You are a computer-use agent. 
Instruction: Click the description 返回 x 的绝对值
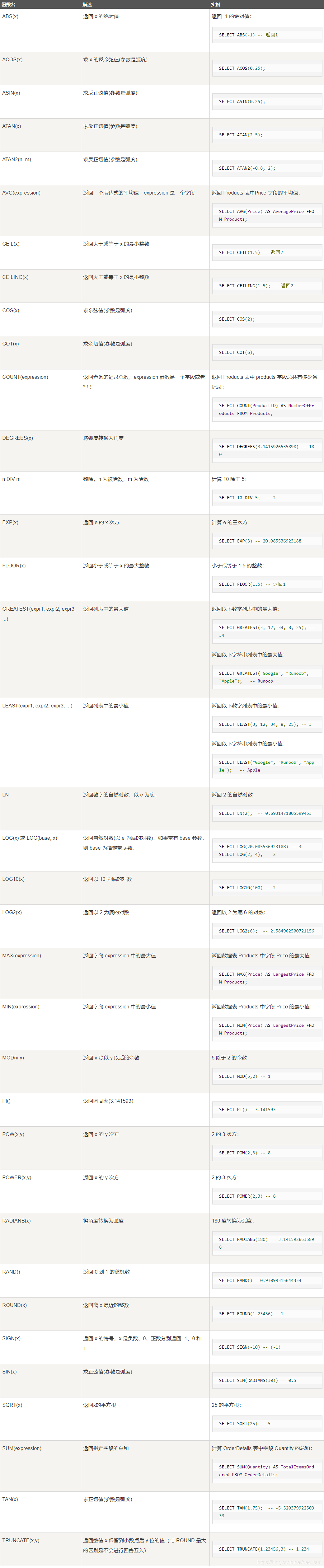(101, 16)
